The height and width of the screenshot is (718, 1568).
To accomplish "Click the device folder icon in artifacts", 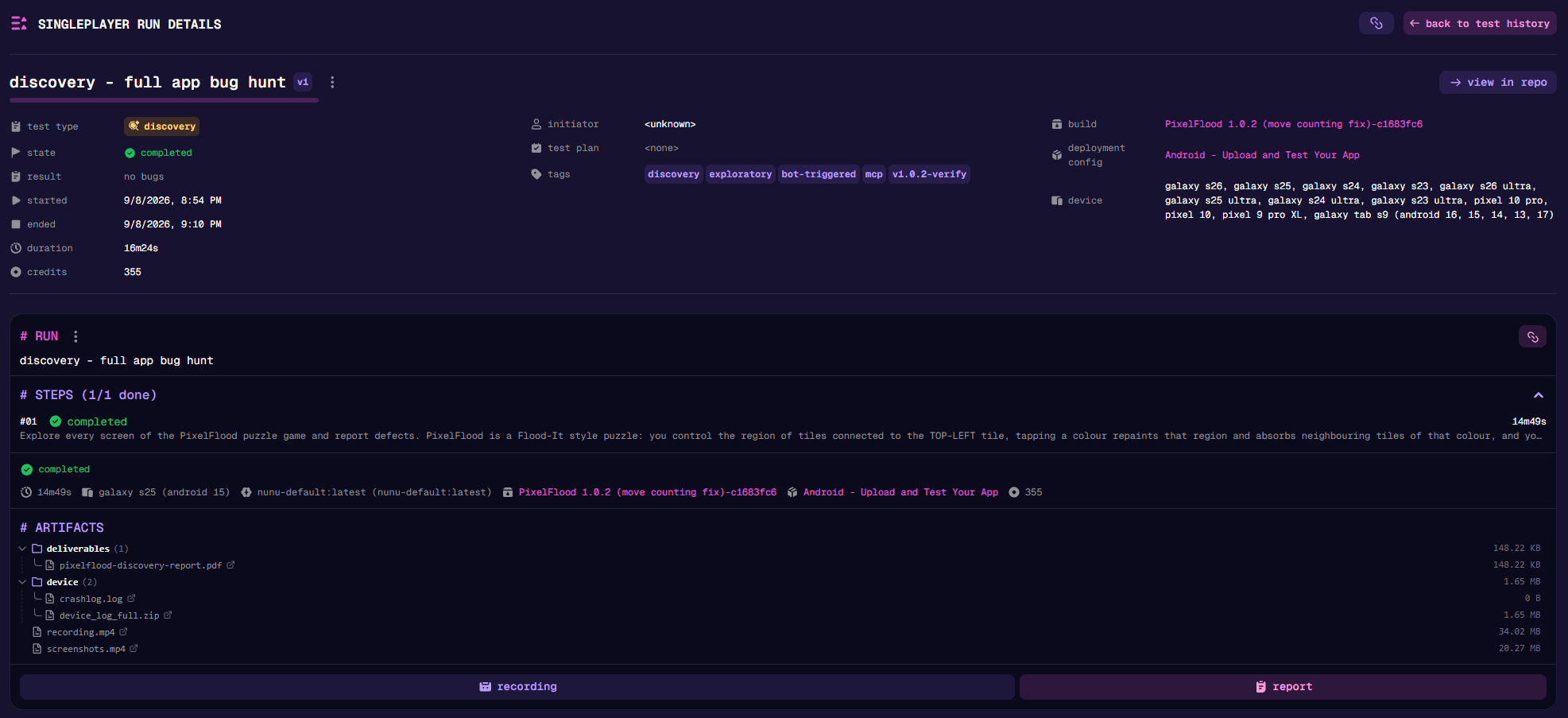I will coord(37,582).
